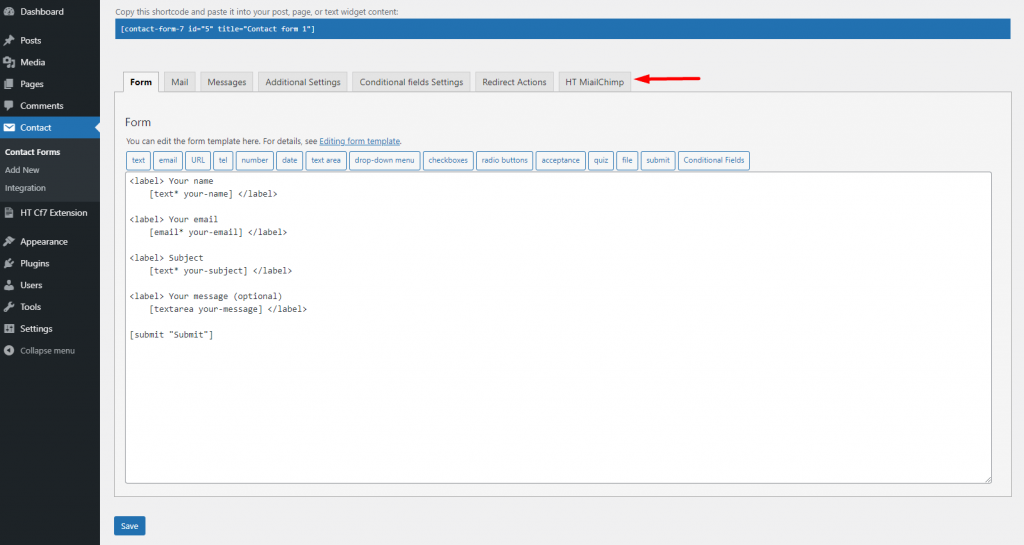The height and width of the screenshot is (545, 1024).
Task: Open Add New under Contact menu
Action: [22, 170]
